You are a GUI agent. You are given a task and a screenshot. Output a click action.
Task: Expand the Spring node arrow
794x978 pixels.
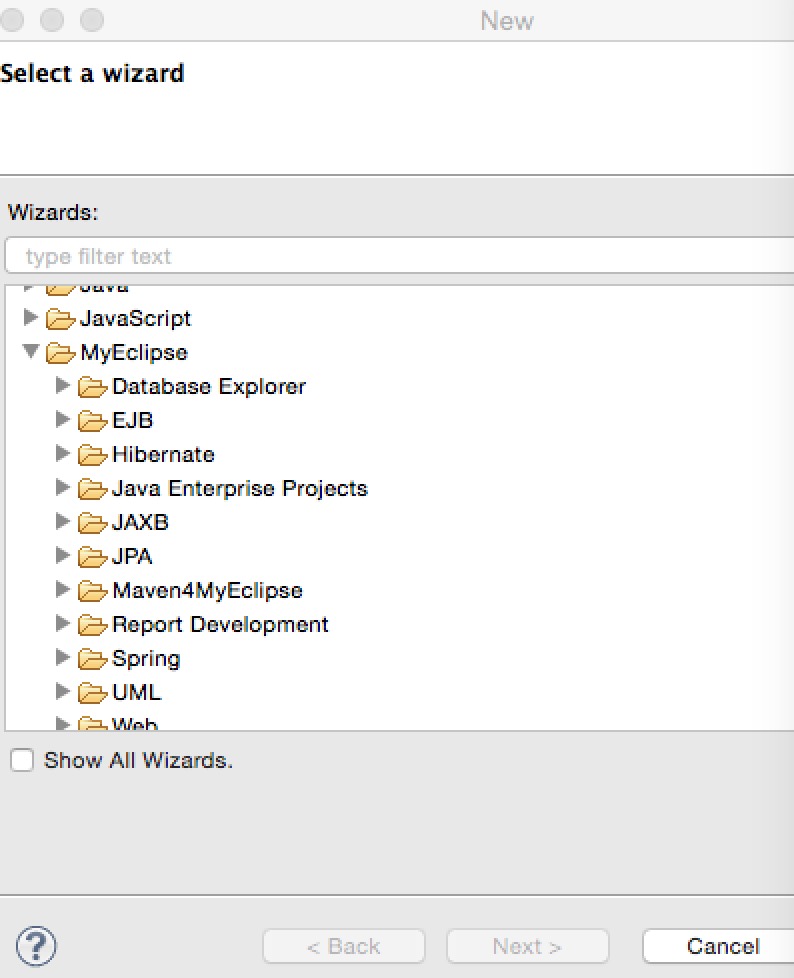[62, 657]
